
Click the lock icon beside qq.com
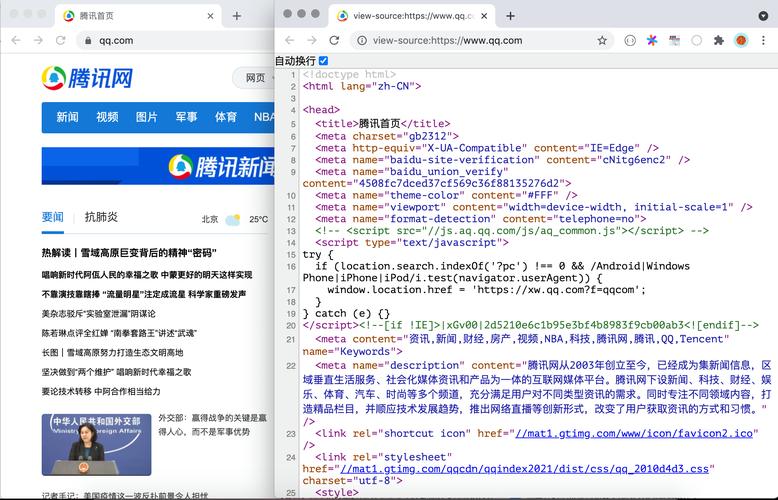(88, 41)
